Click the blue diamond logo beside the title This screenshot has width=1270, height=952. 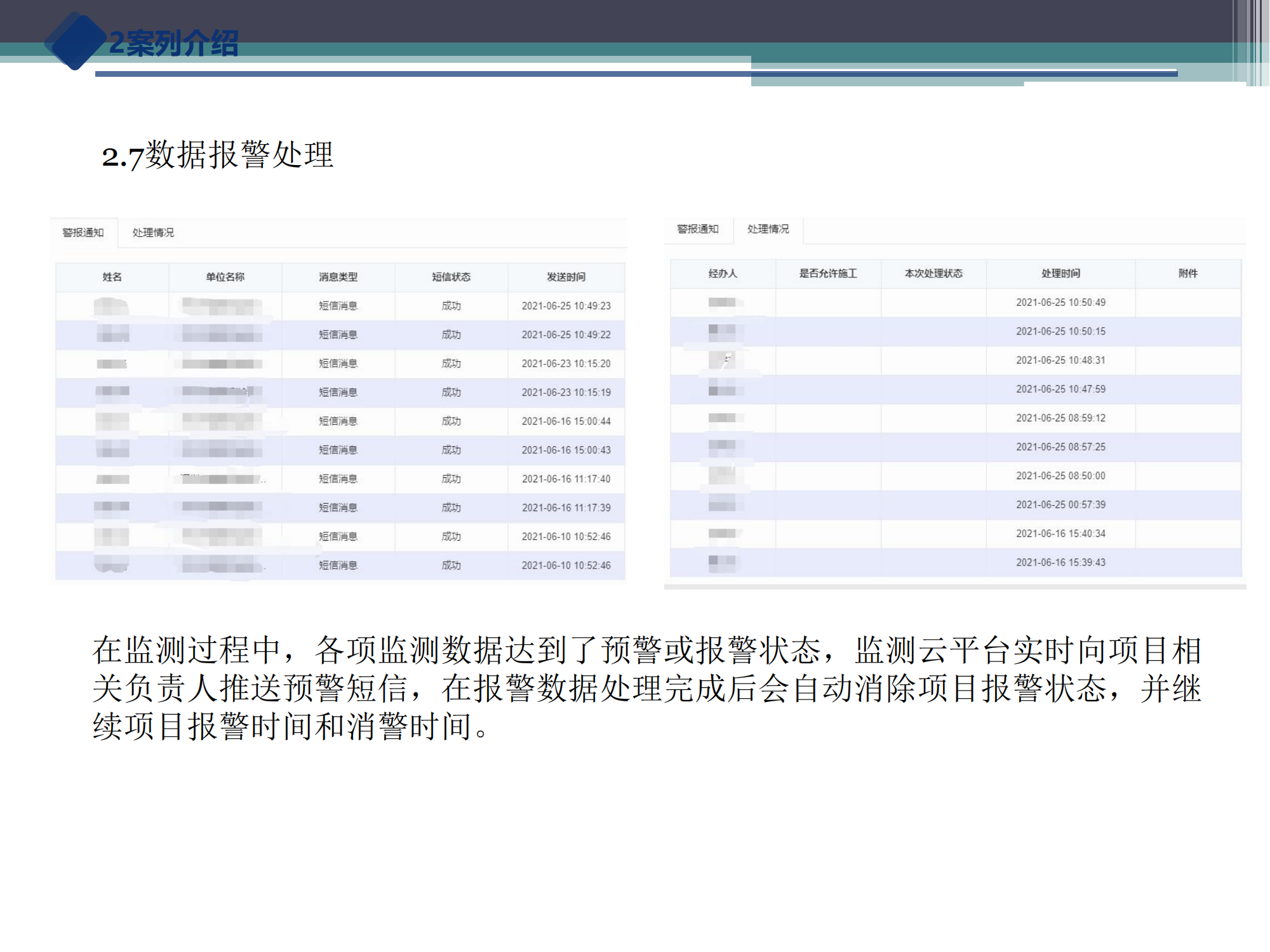point(76,41)
